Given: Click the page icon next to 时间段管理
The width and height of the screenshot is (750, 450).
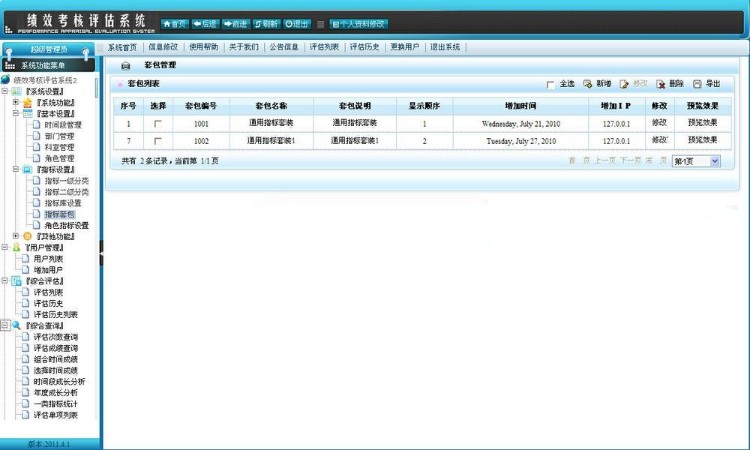Looking at the screenshot, I should (x=37, y=125).
